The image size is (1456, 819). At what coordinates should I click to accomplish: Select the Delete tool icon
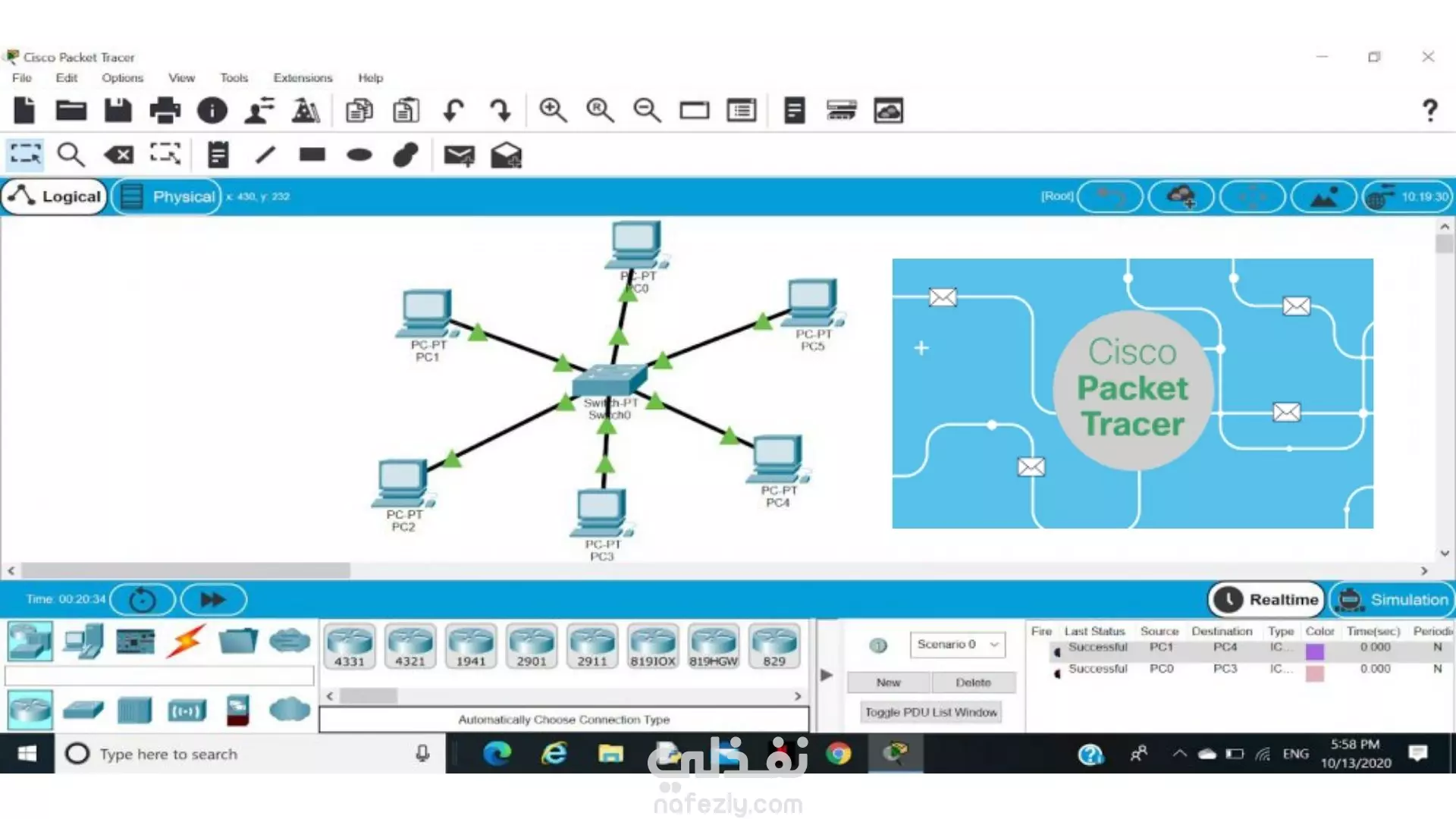119,155
